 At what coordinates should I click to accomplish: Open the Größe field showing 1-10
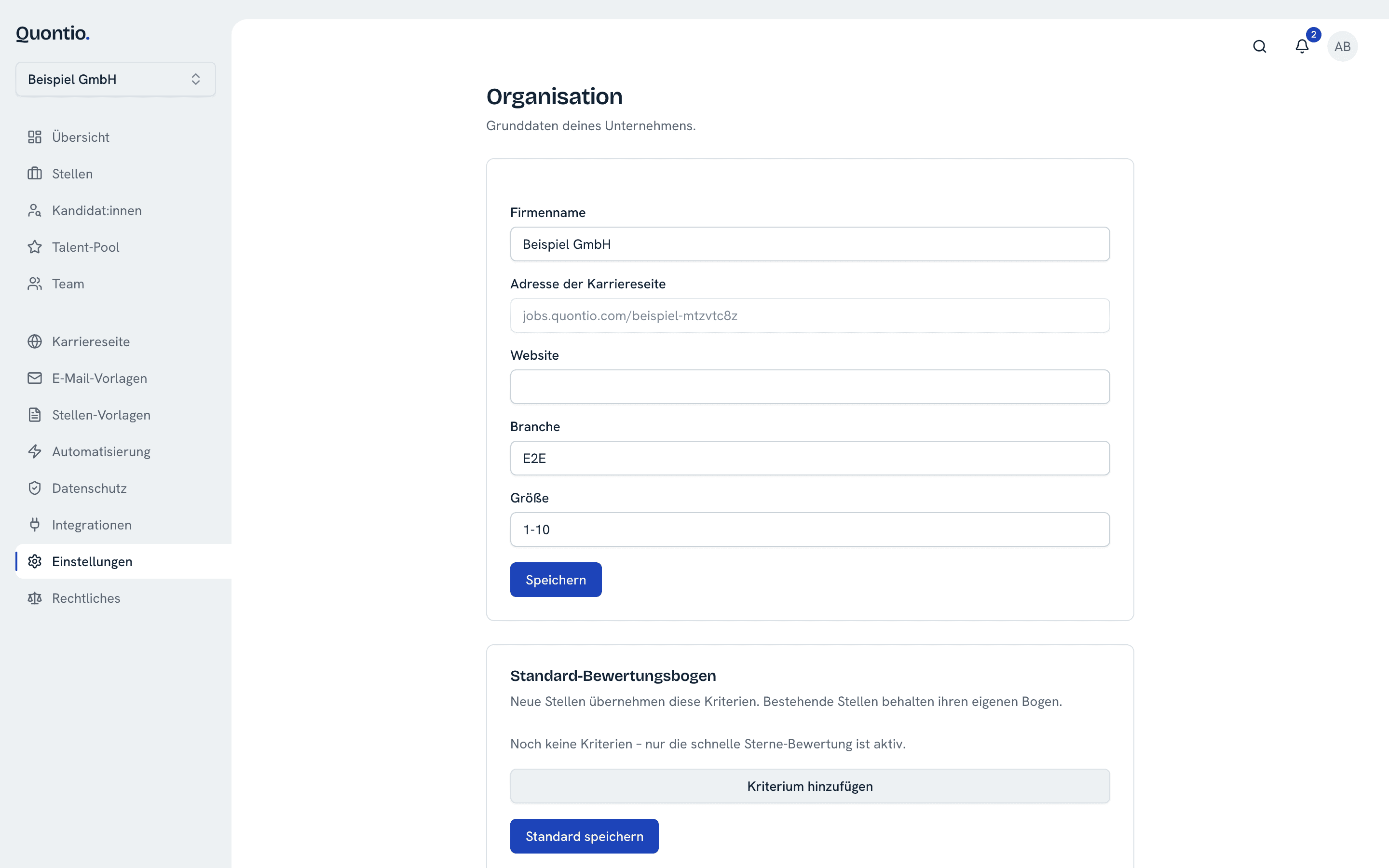click(810, 529)
